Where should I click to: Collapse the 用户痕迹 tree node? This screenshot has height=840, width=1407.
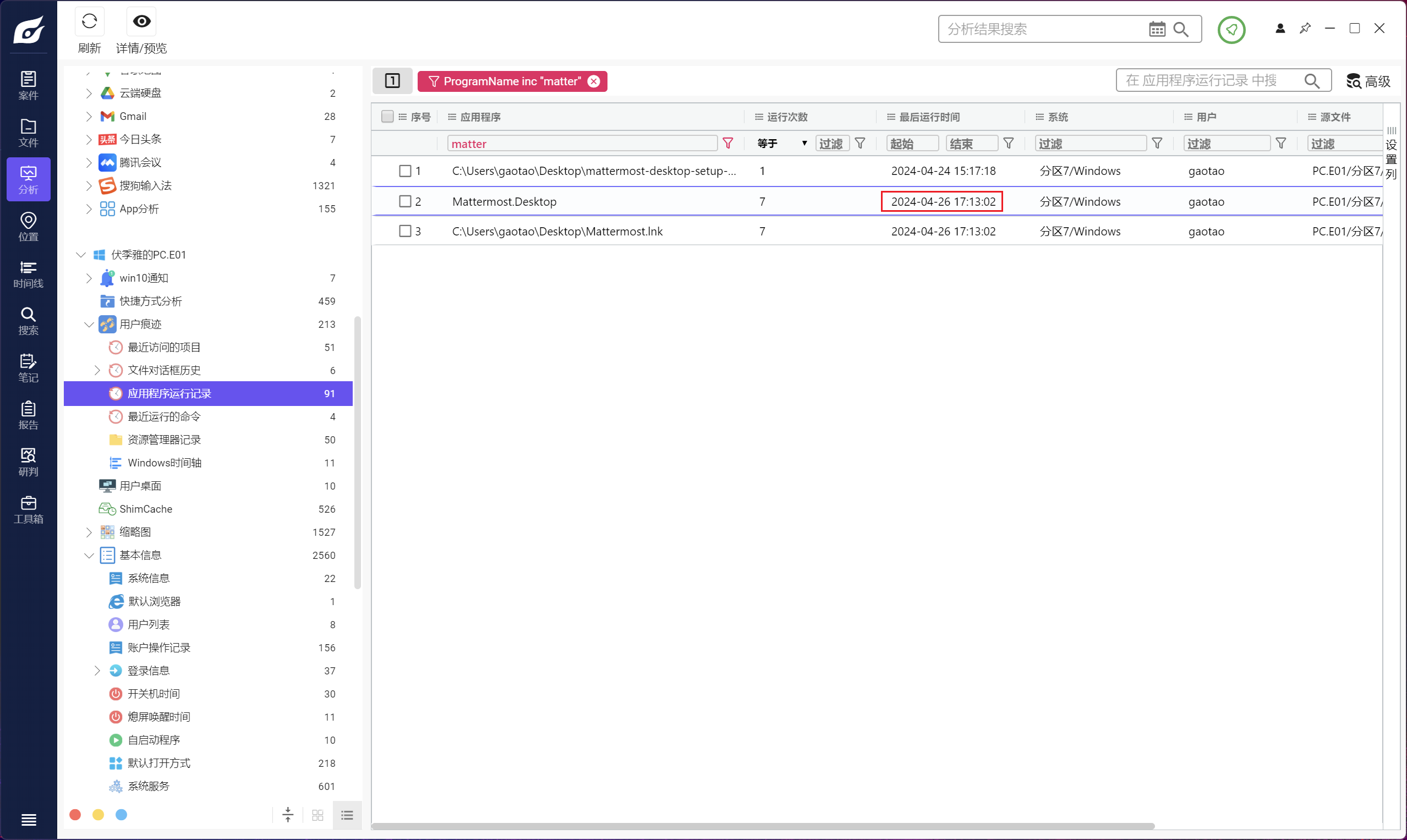89,325
